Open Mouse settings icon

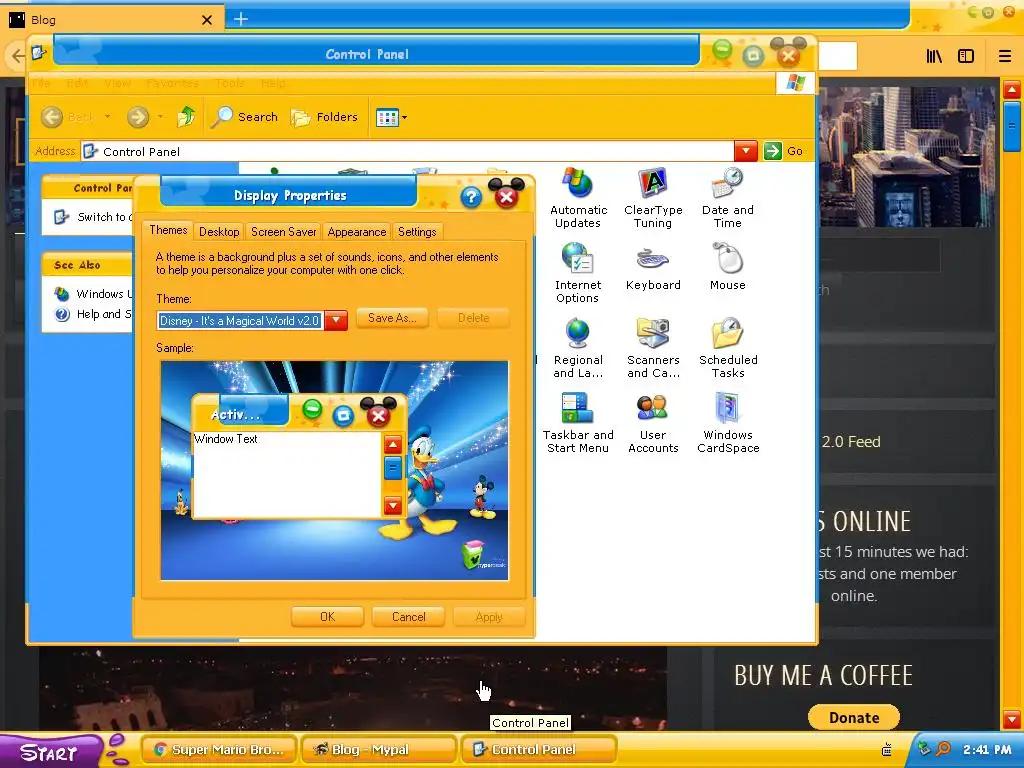[x=728, y=266]
